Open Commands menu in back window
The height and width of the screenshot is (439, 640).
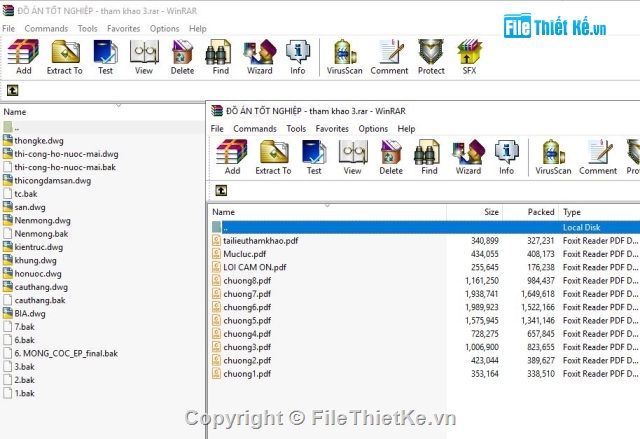coord(46,29)
